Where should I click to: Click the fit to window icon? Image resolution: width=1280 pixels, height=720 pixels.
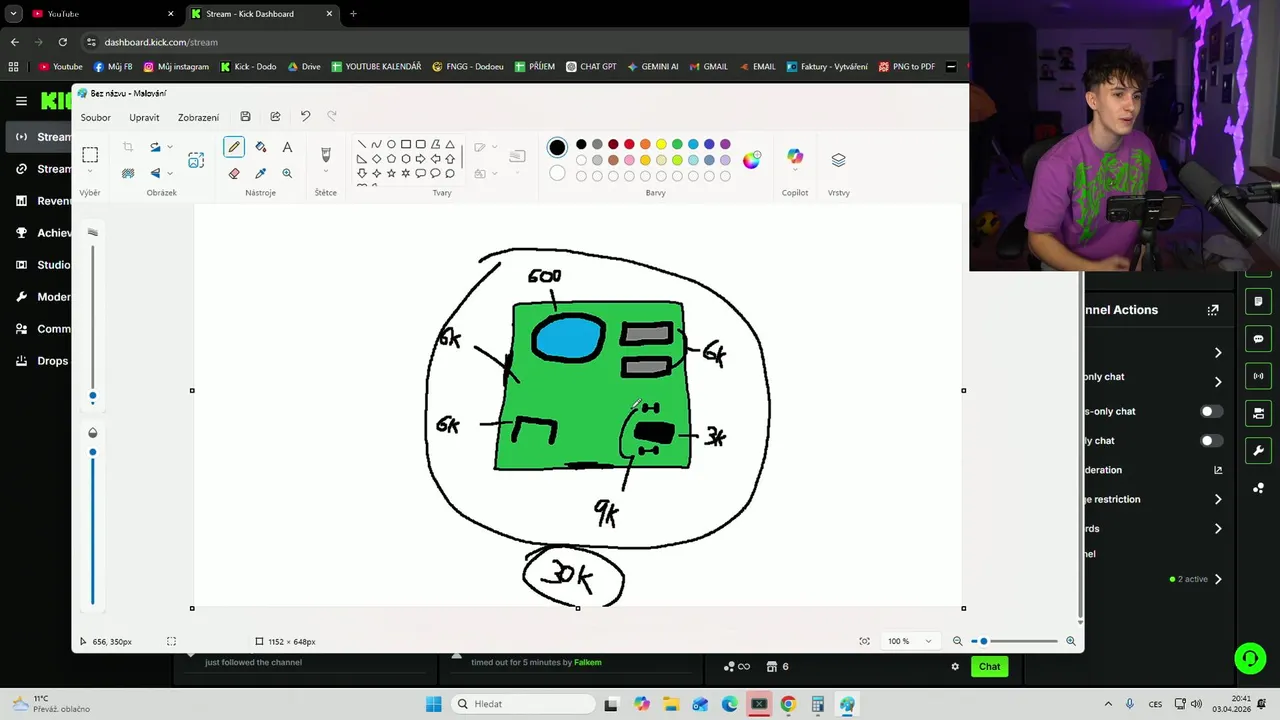pos(864,641)
